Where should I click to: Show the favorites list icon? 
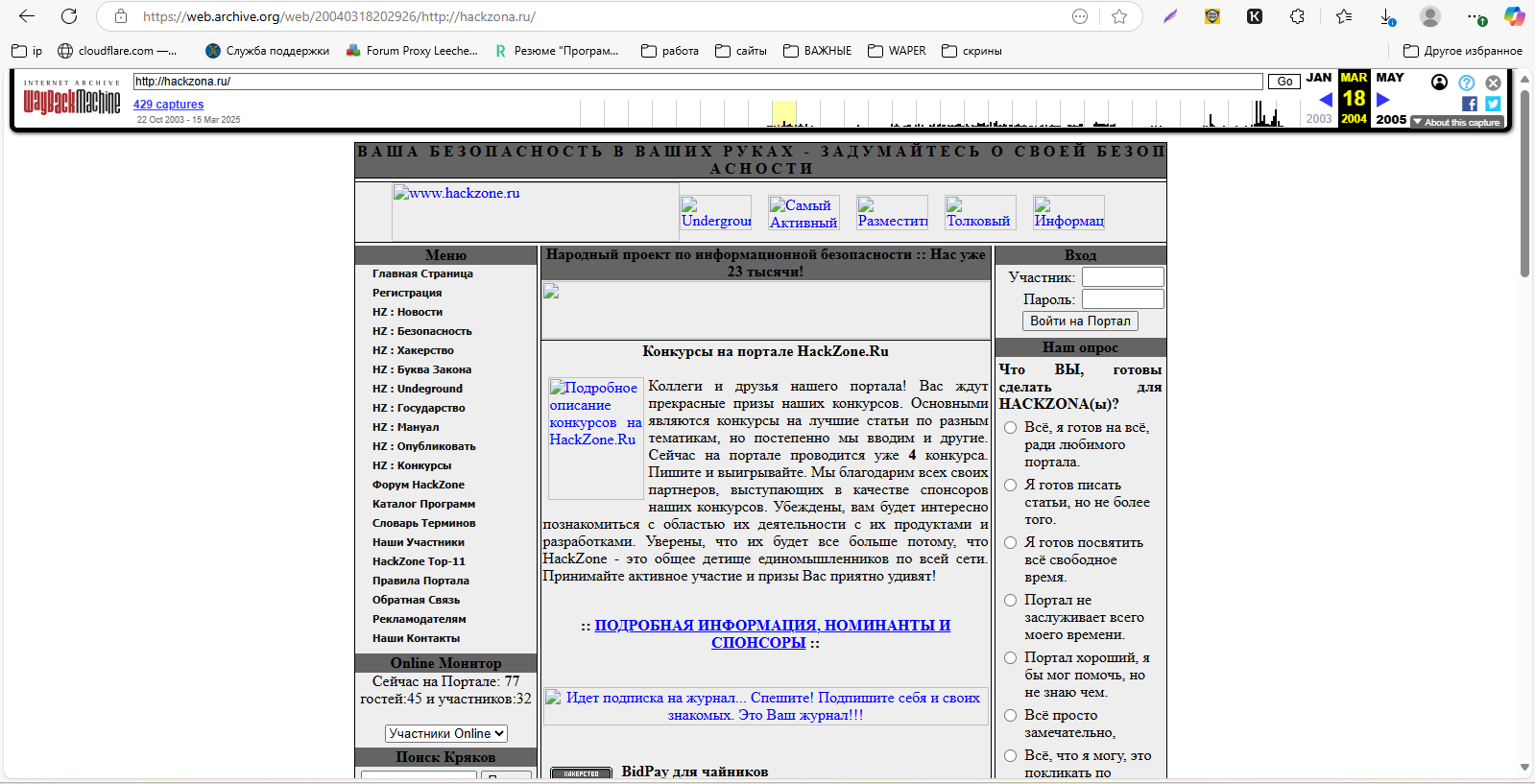(x=1344, y=16)
